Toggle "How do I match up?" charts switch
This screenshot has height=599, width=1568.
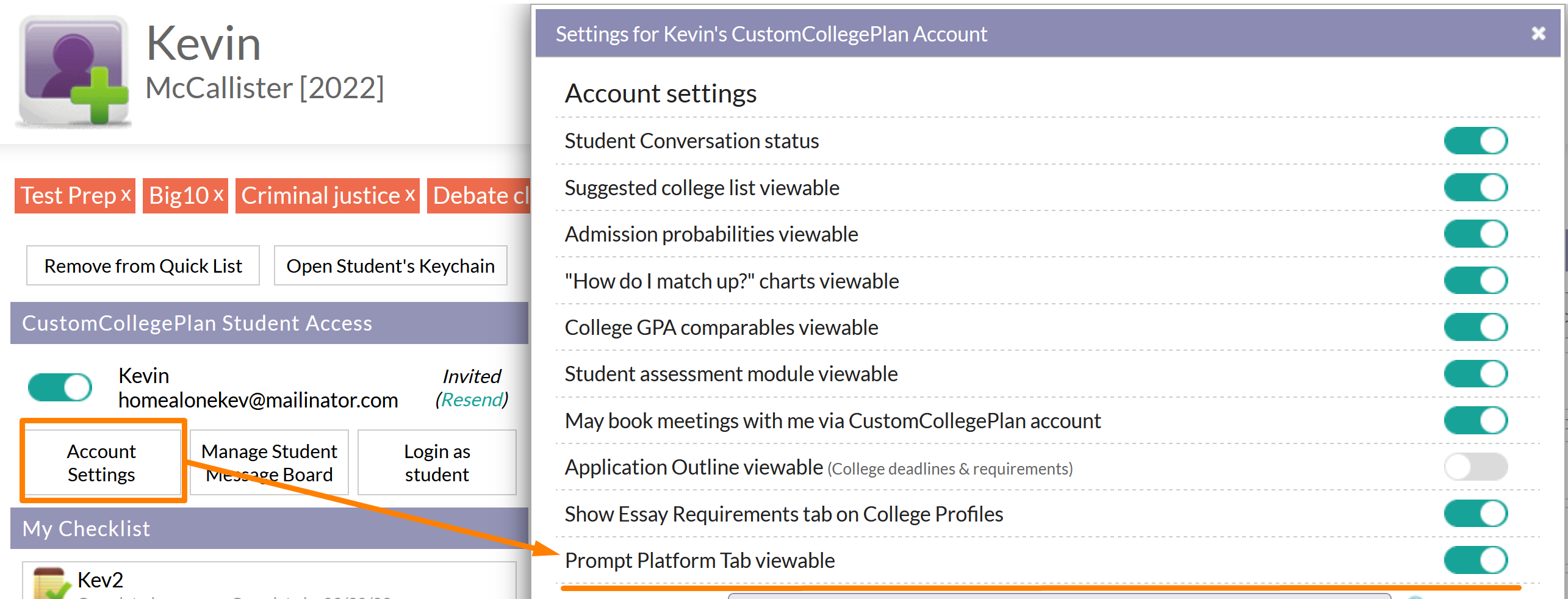point(1475,281)
